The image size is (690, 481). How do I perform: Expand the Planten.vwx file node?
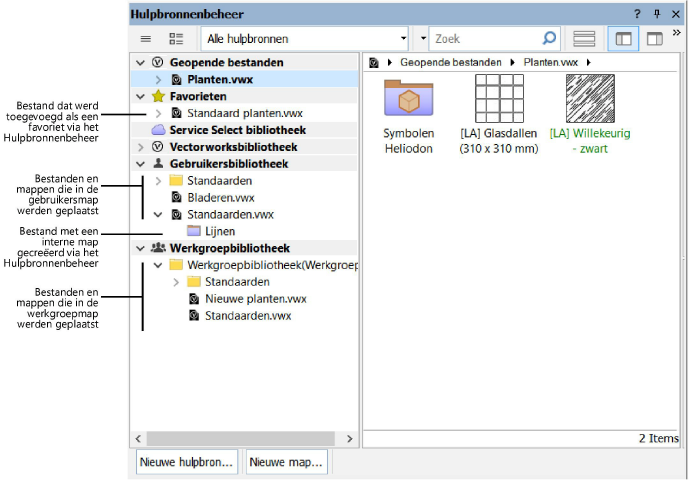158,80
